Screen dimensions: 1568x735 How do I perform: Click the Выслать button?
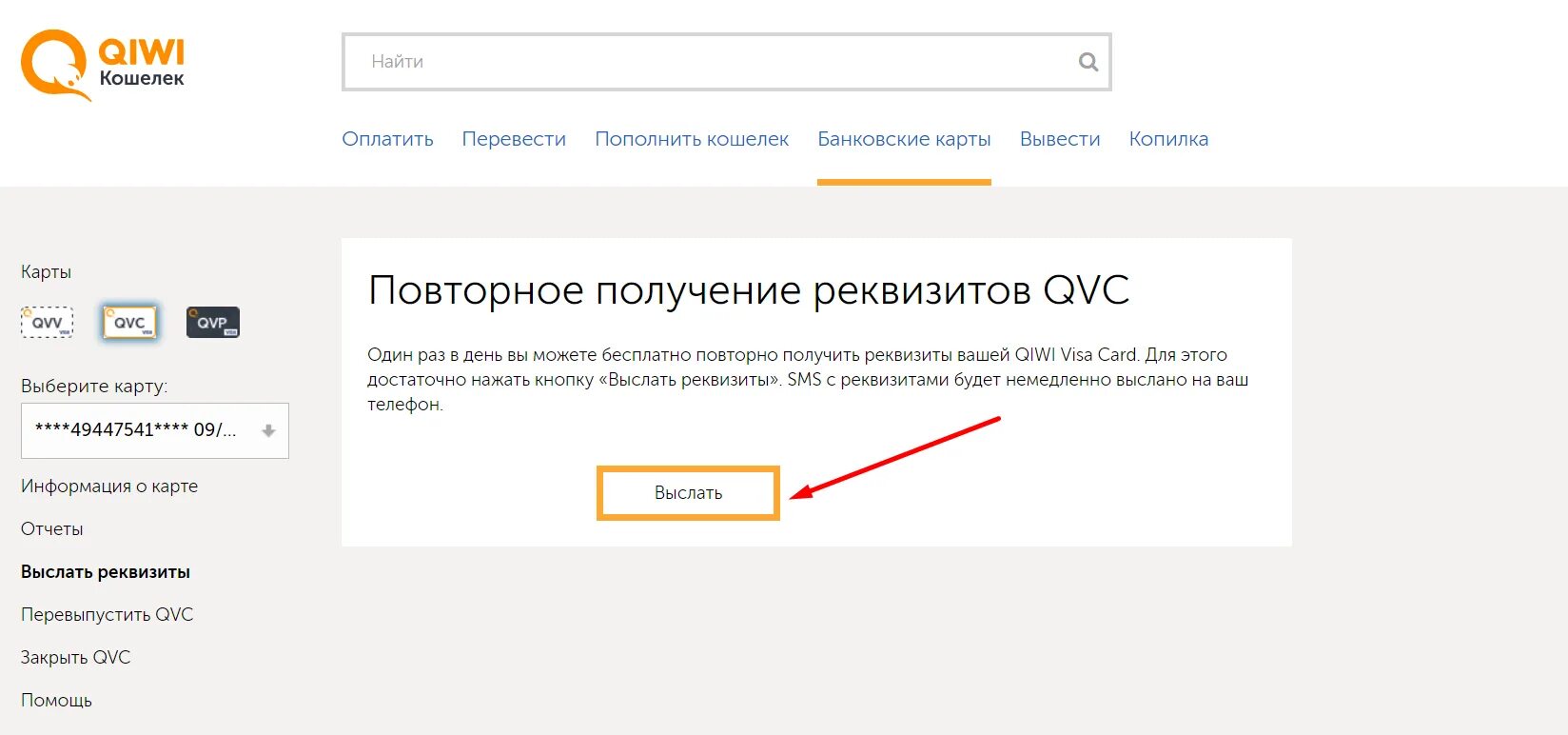[688, 493]
